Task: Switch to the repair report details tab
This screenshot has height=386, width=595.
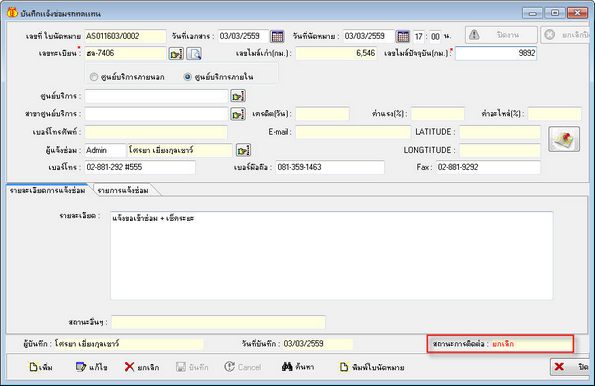Action: coord(47,190)
